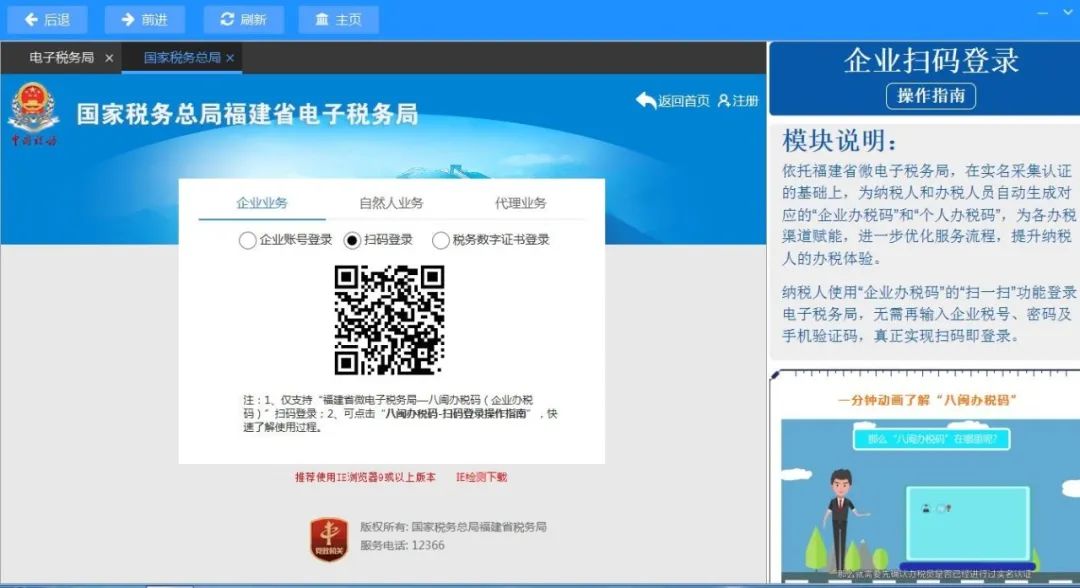The width and height of the screenshot is (1080, 588).
Task: Click 一分钟动画了解“八闽办税码” title
Action: [927, 400]
